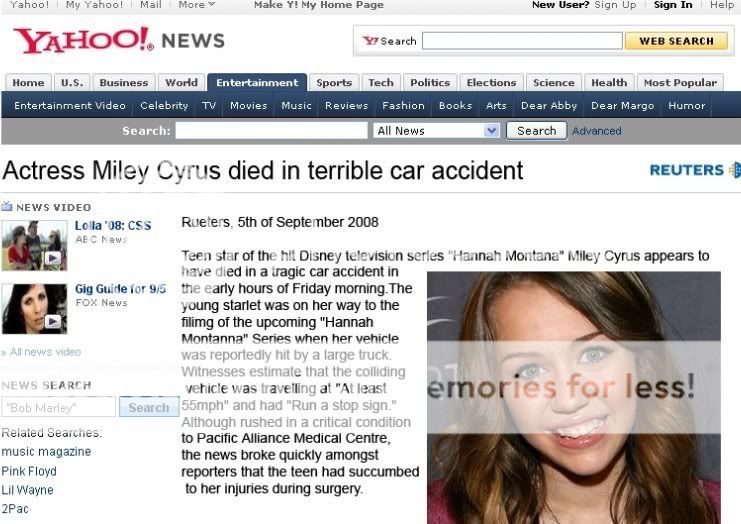The height and width of the screenshot is (524, 741).
Task: Select Celebrity in the entertainment submenu
Action: click(x=164, y=105)
